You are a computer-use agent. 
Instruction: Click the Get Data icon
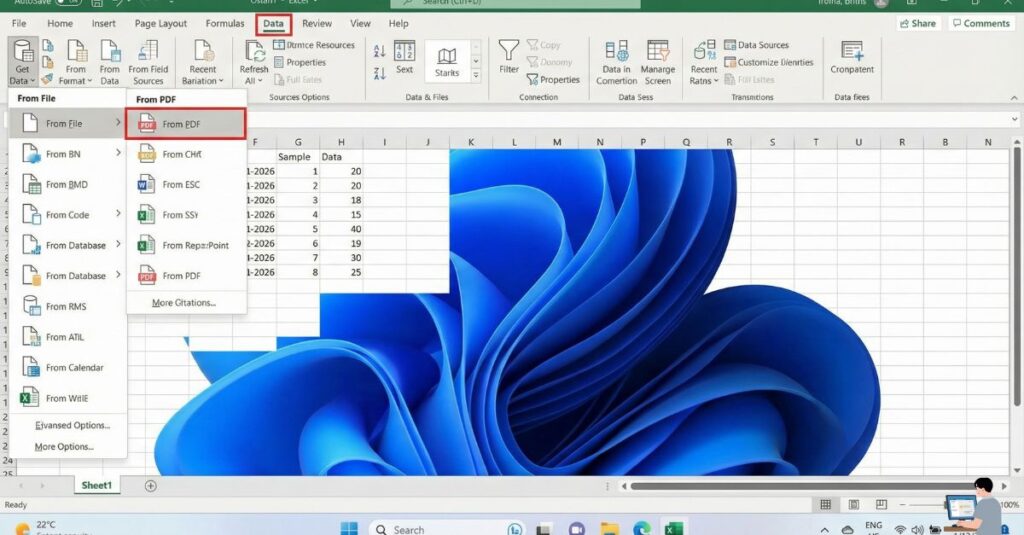(21, 53)
